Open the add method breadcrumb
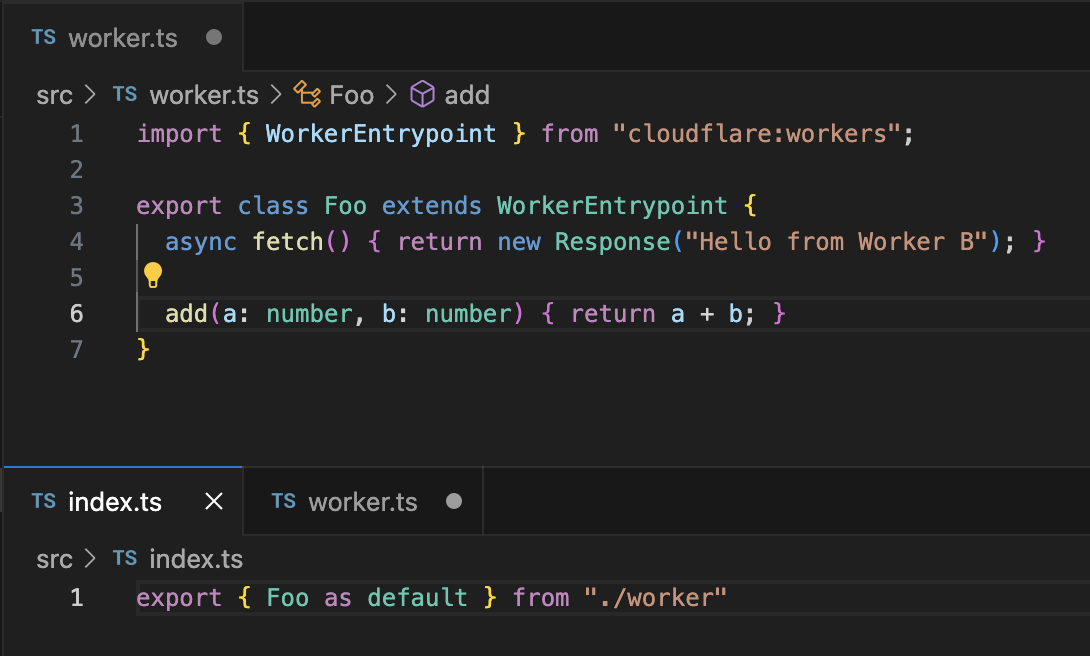 tap(467, 95)
